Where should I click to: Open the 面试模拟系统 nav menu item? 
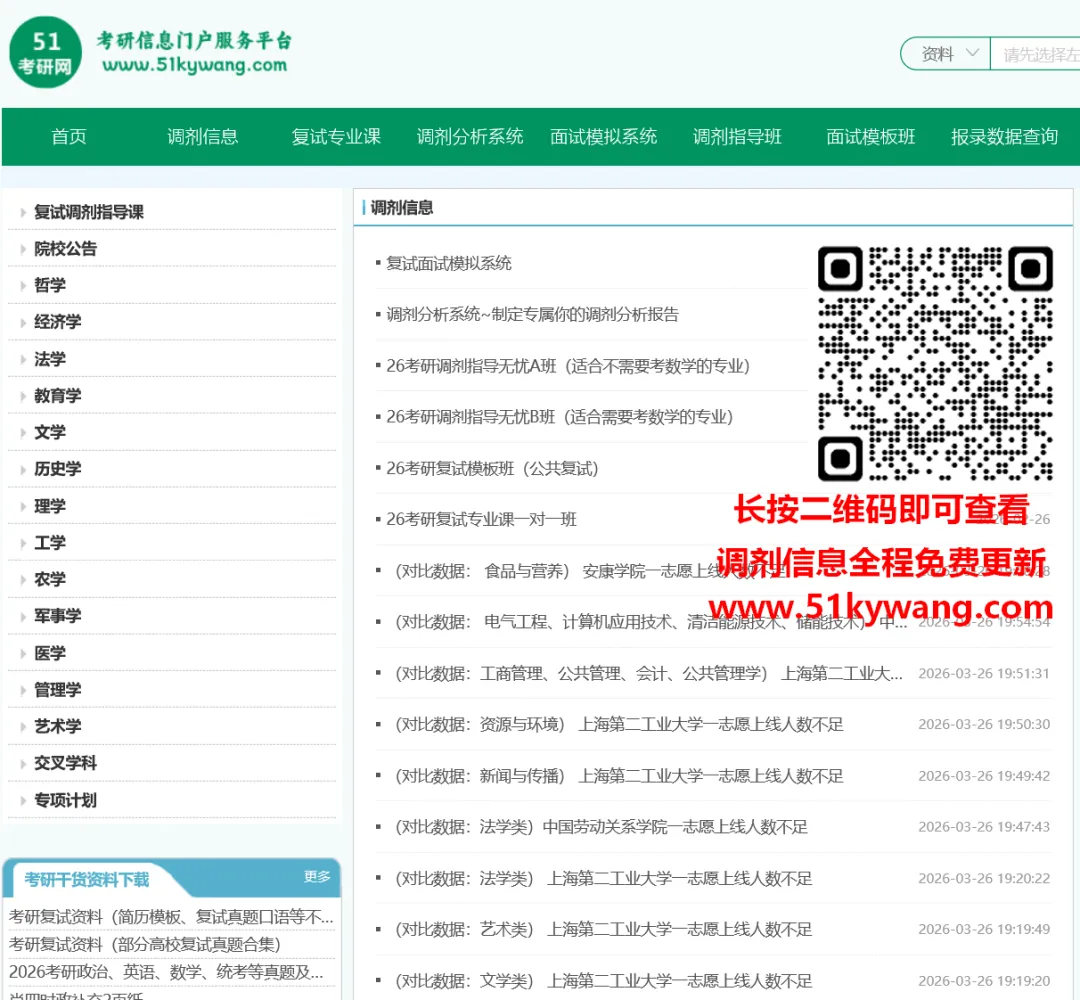click(603, 136)
